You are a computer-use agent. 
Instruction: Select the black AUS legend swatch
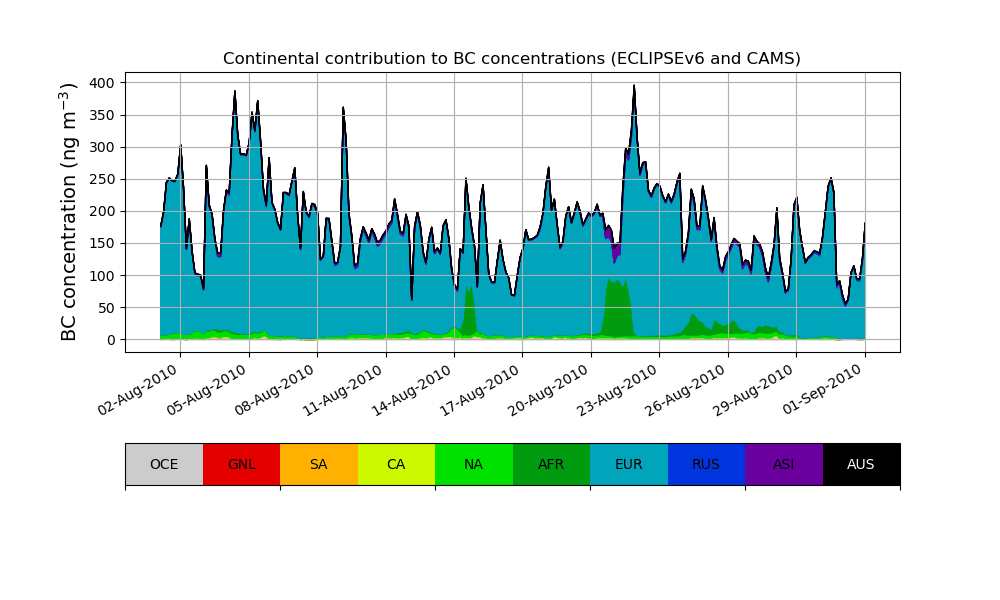pos(861,464)
